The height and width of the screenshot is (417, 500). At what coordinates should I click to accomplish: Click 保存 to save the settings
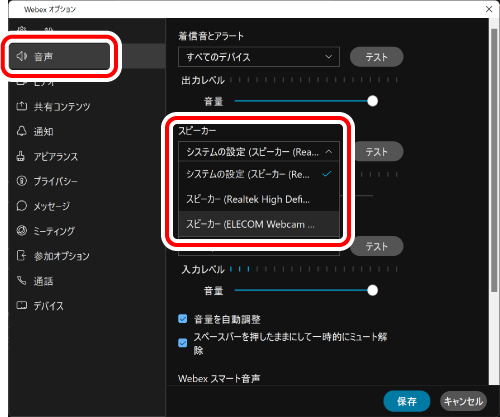[407, 401]
